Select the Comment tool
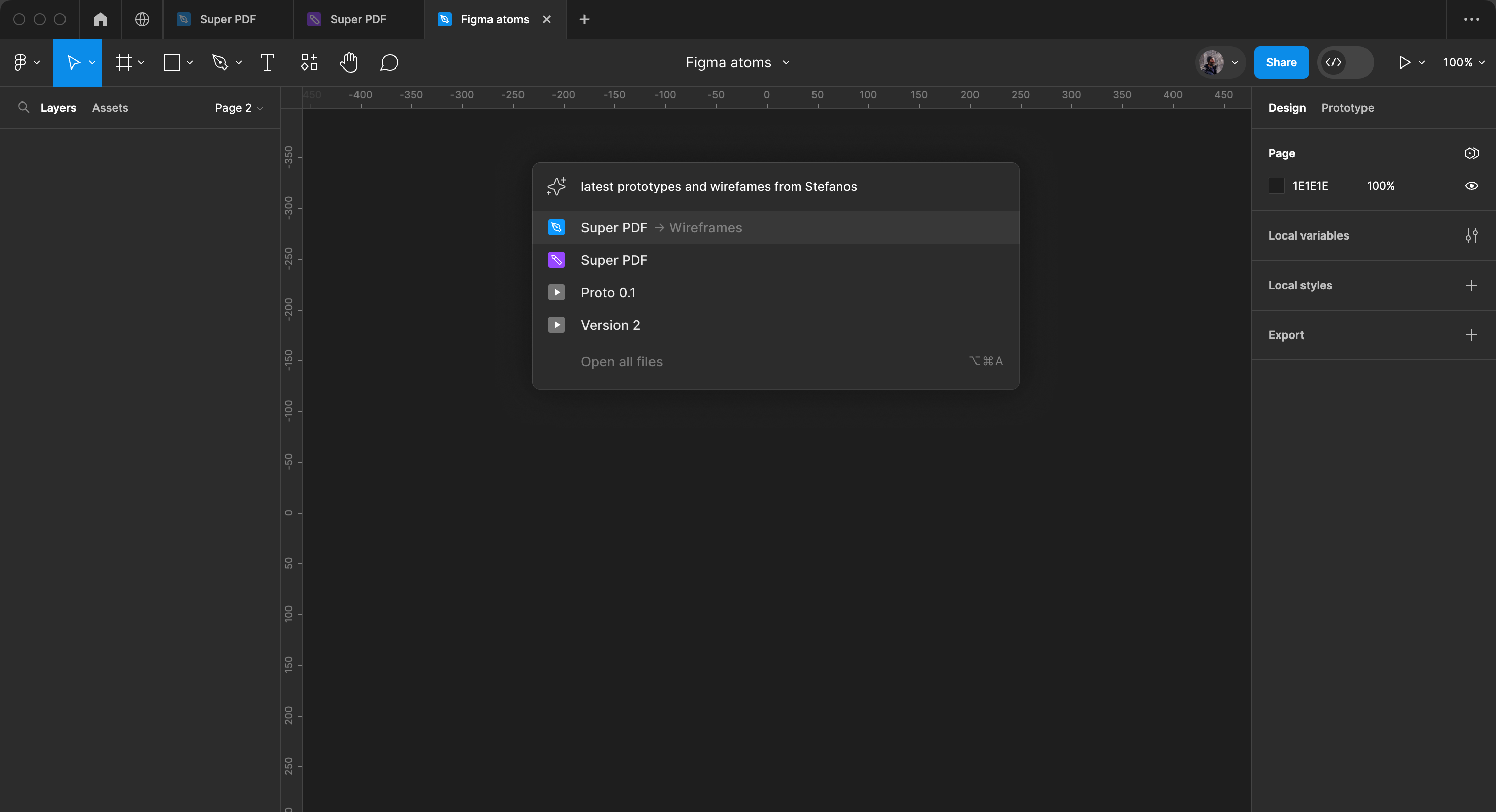Image resolution: width=1496 pixels, height=812 pixels. pyautogui.click(x=388, y=62)
